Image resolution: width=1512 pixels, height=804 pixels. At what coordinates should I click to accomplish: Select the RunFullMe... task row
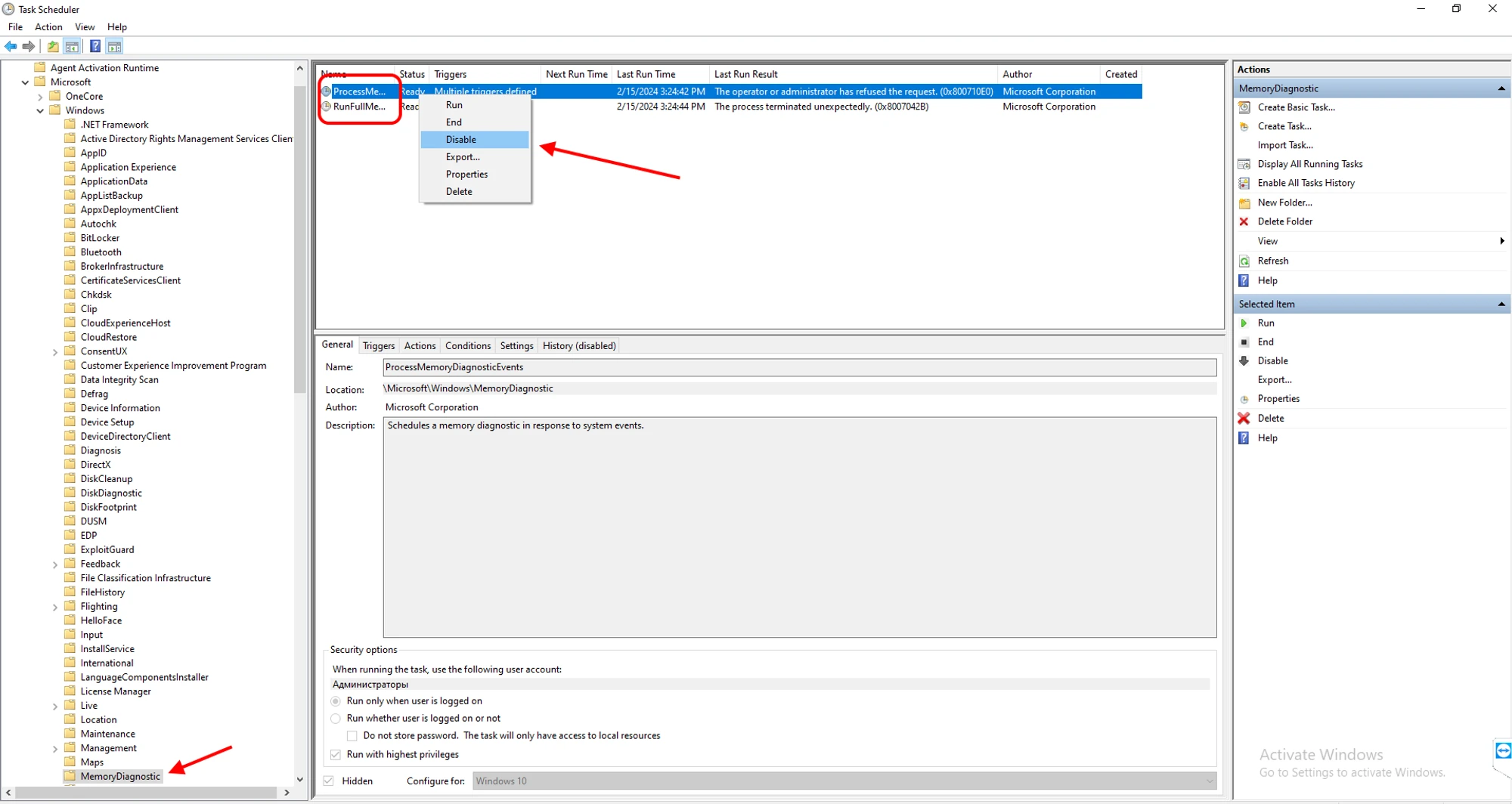tap(359, 107)
